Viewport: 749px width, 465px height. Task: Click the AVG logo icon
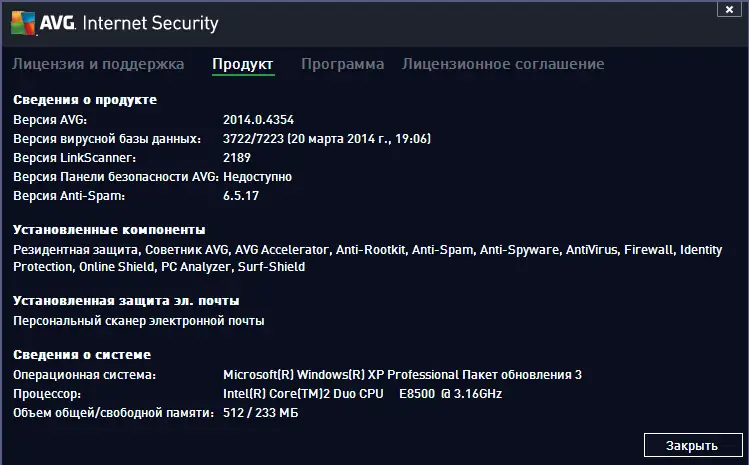[22, 22]
